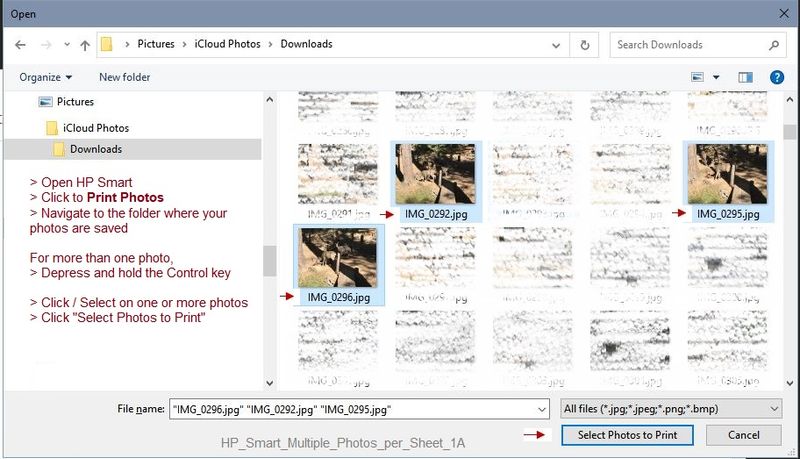Select iCloud Photos in the address breadcrumb
The height and width of the screenshot is (459, 800).
click(x=228, y=44)
